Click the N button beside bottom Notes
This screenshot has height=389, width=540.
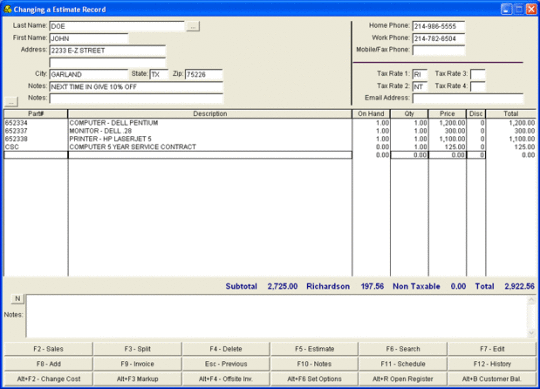(18, 299)
